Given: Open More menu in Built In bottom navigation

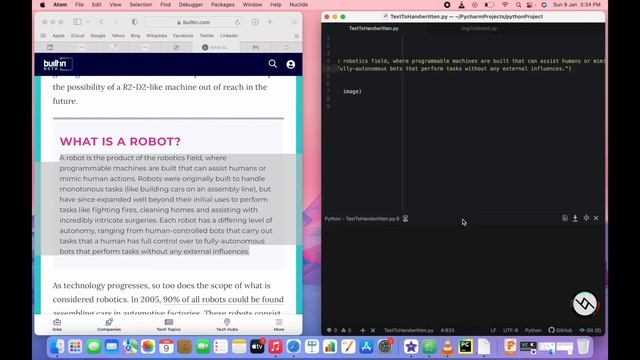Looking at the screenshot, I should (x=279, y=325).
